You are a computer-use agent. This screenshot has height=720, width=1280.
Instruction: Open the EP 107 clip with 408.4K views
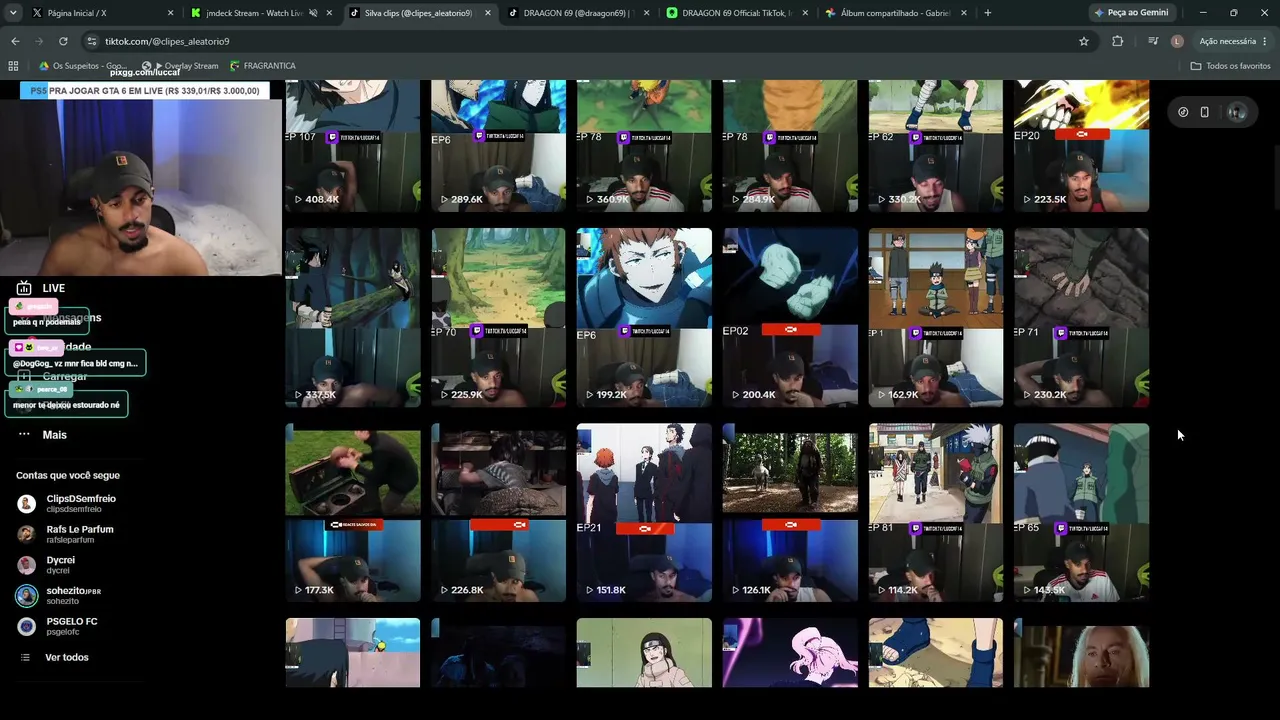click(353, 146)
